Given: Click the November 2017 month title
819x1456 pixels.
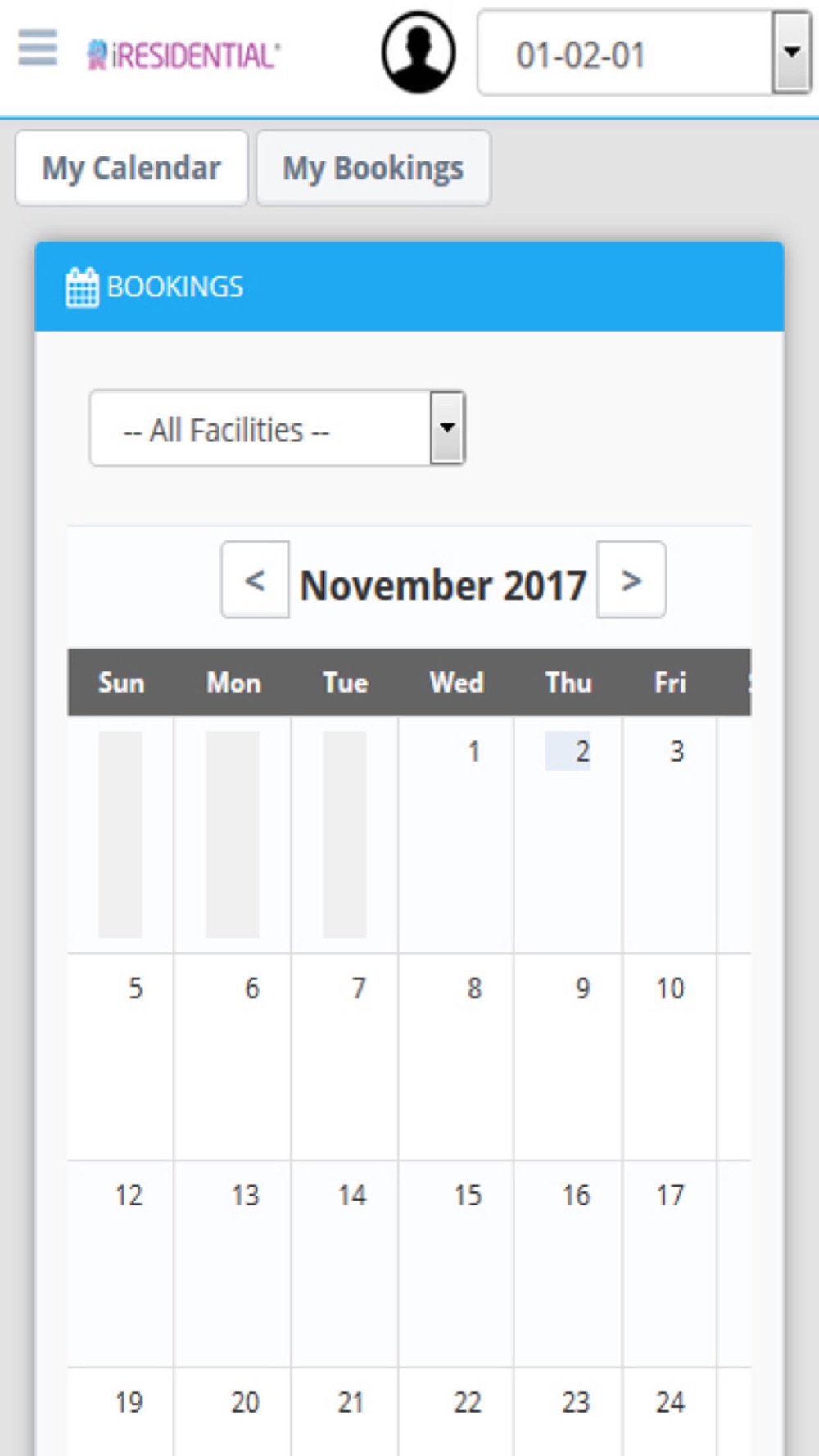Looking at the screenshot, I should tap(443, 586).
